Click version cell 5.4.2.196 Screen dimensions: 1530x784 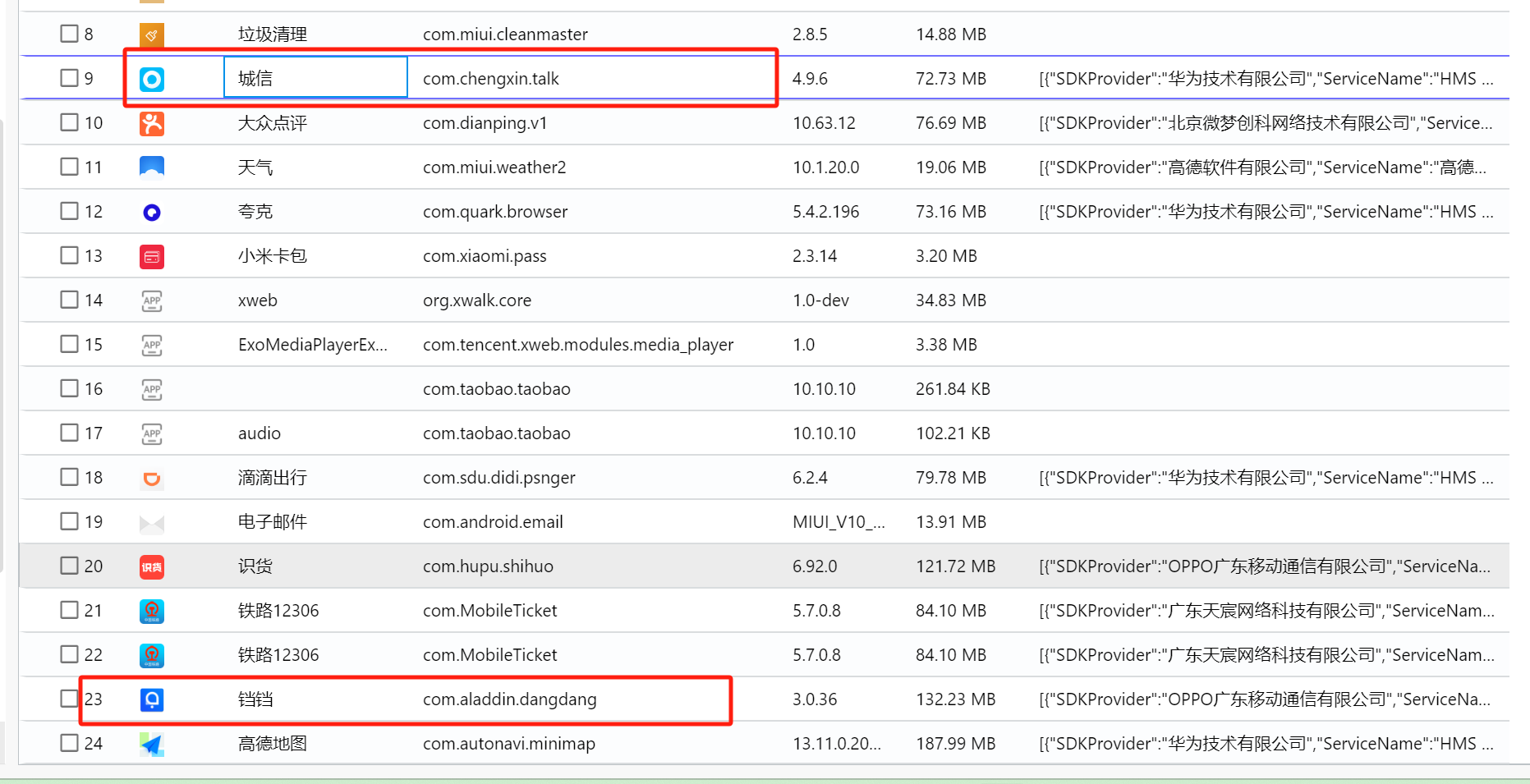pos(825,212)
